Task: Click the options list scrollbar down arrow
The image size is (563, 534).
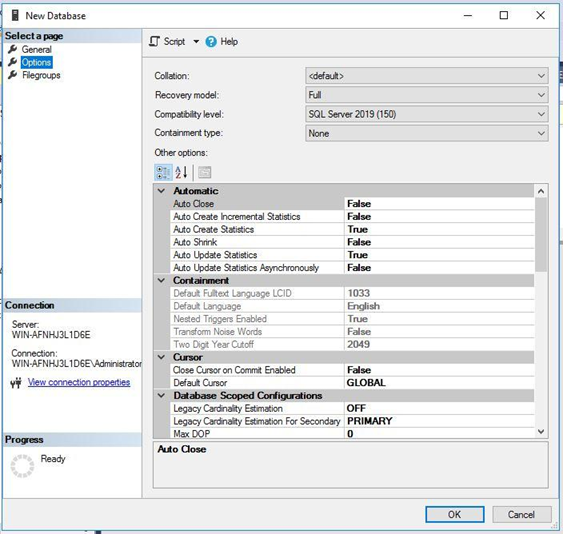Action: tap(541, 432)
